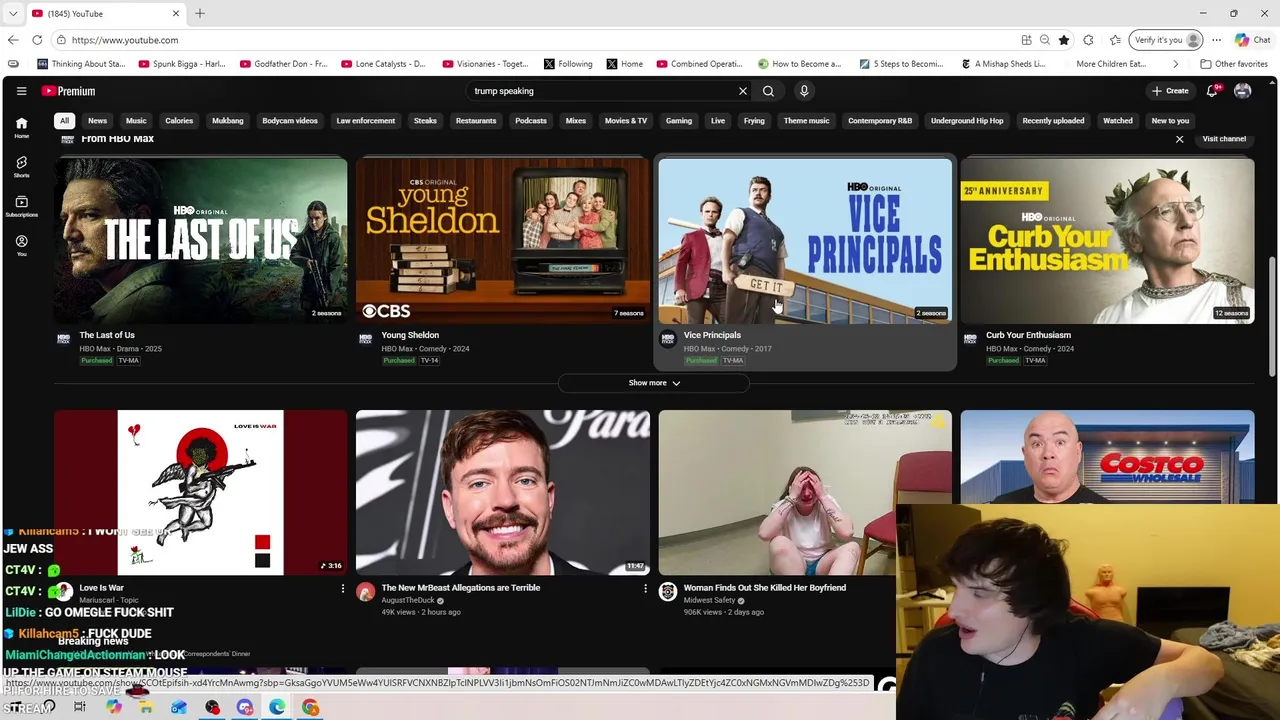Open Other favorites folder

[1234, 64]
